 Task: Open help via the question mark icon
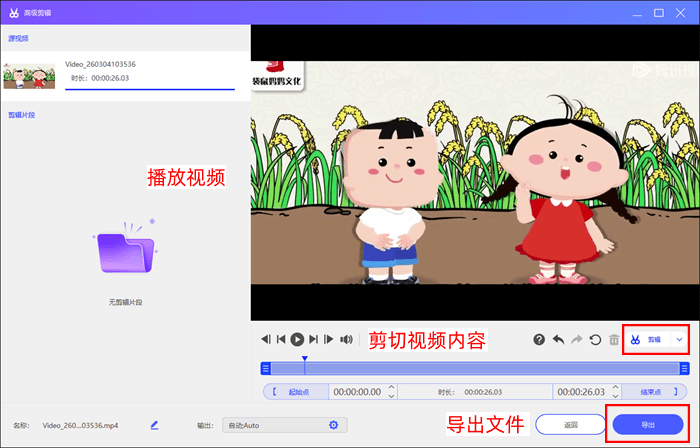pos(539,340)
